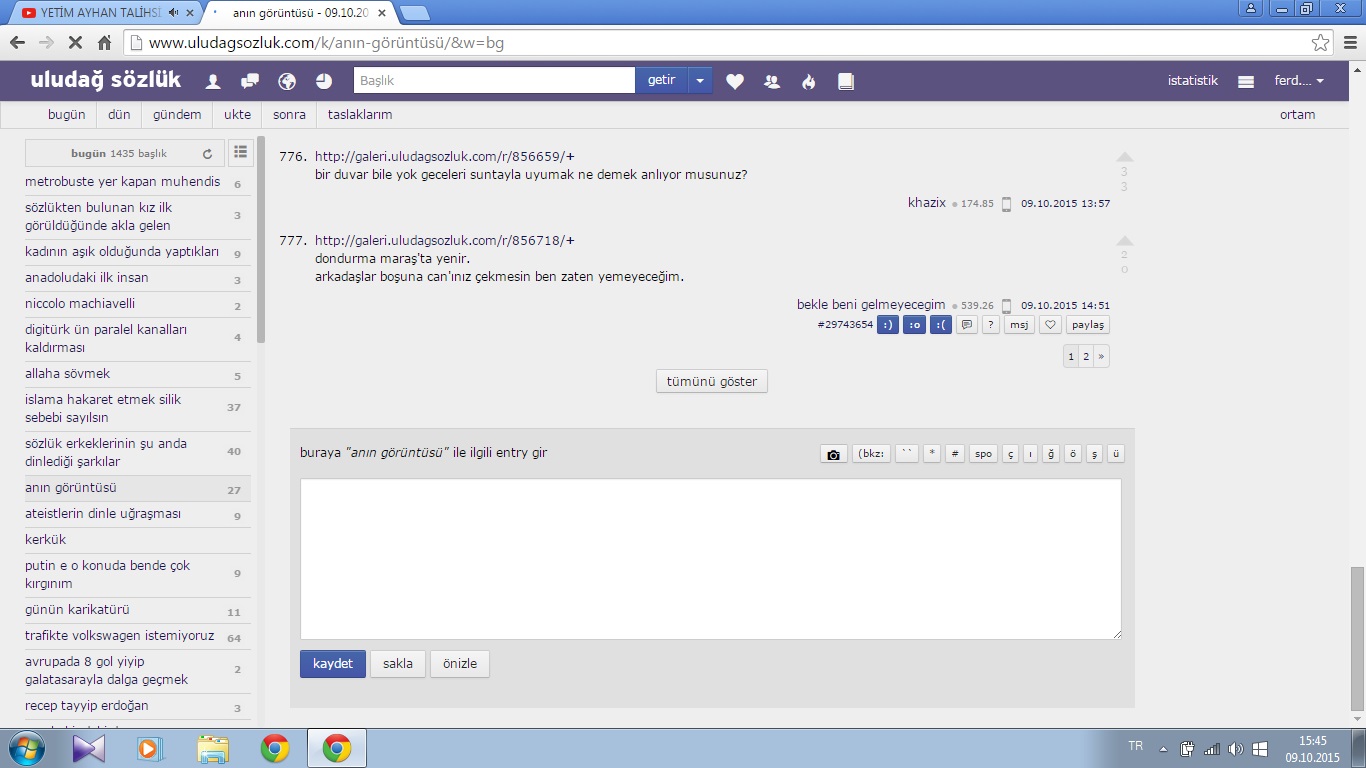Refresh the bugün topic list
The image size is (1366, 768).
[x=208, y=154]
